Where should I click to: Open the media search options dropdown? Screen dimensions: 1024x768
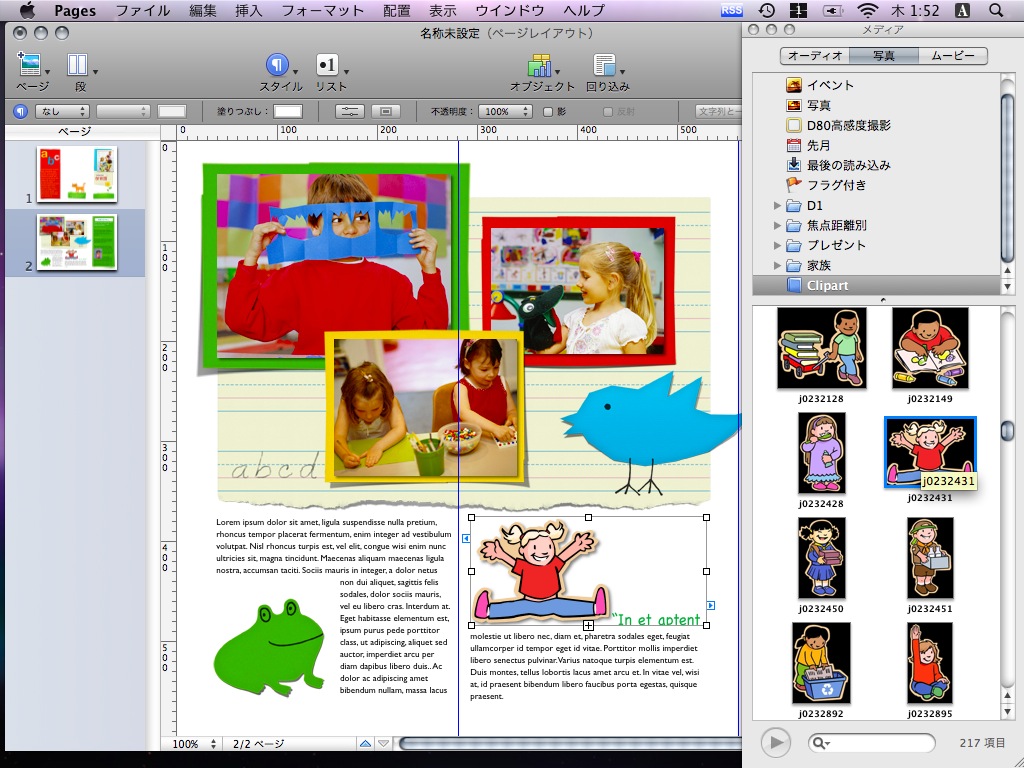click(x=820, y=743)
